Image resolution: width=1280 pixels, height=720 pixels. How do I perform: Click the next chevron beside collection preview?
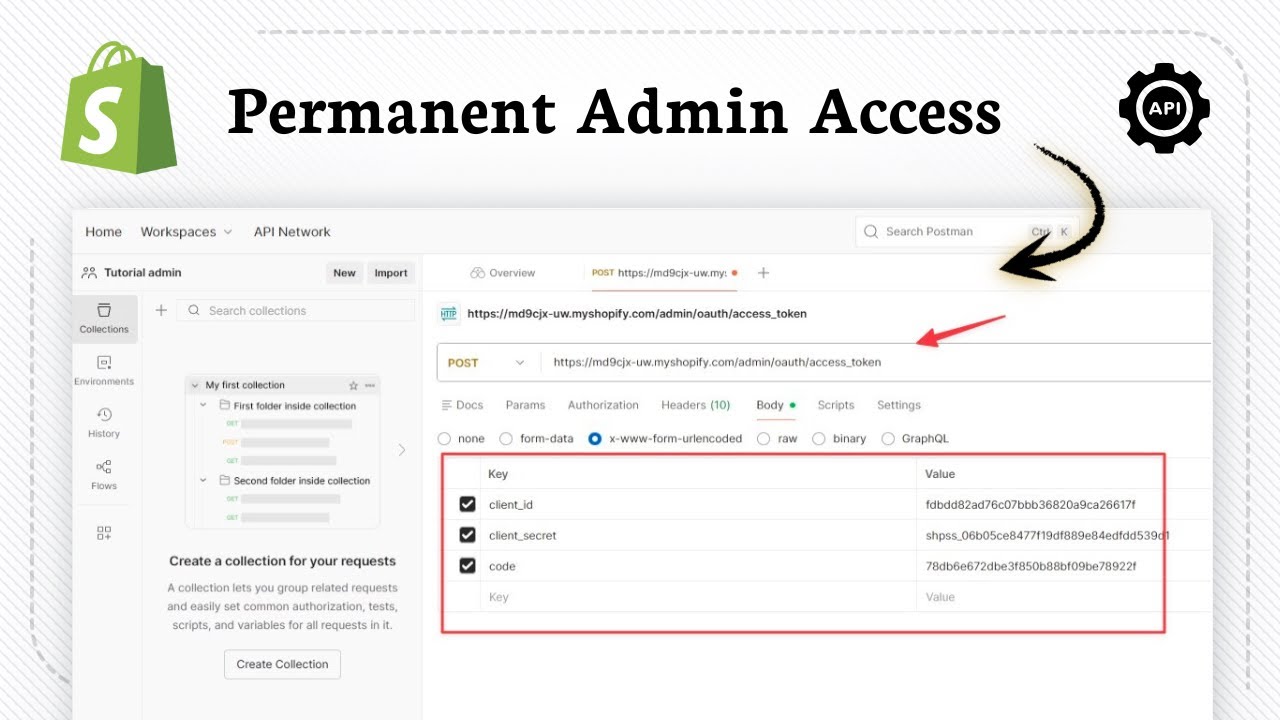coord(402,450)
